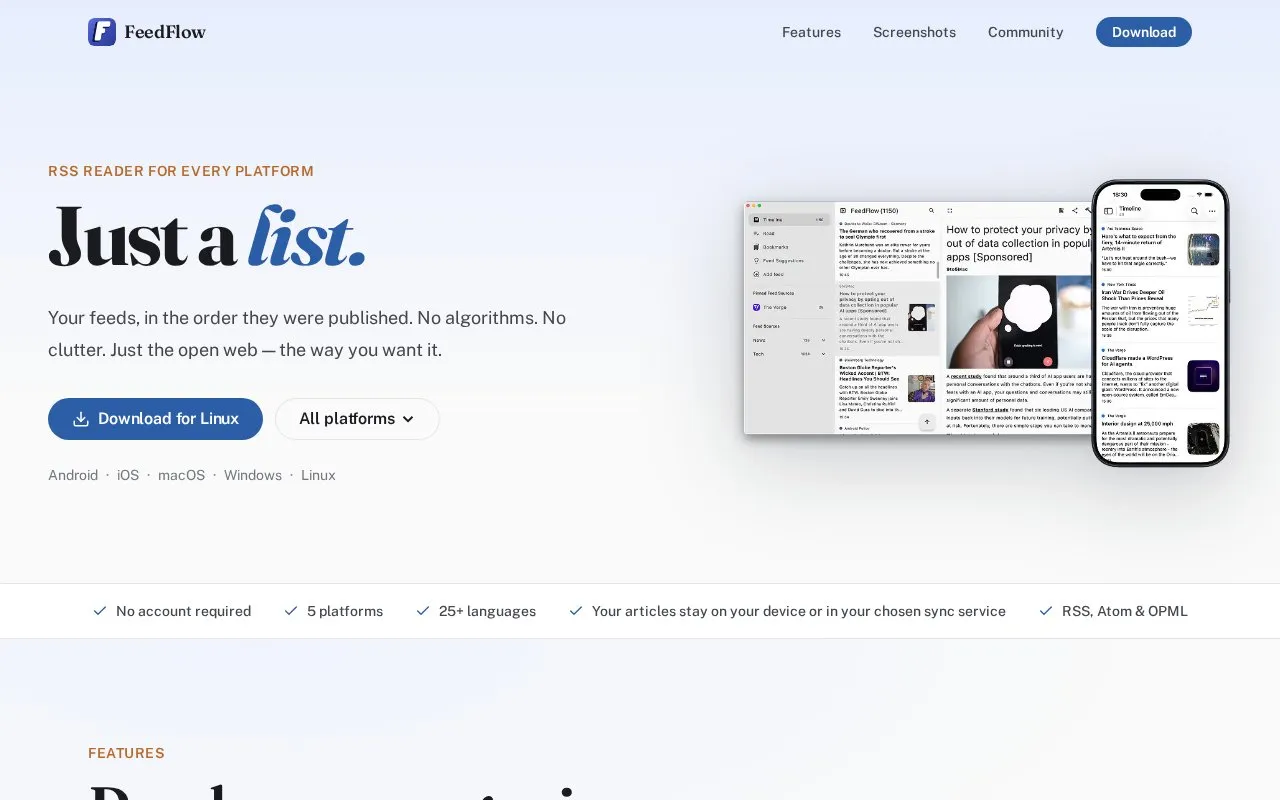The height and width of the screenshot is (800, 1280).
Task: Click the FeedFlow logo icon
Action: tap(102, 32)
